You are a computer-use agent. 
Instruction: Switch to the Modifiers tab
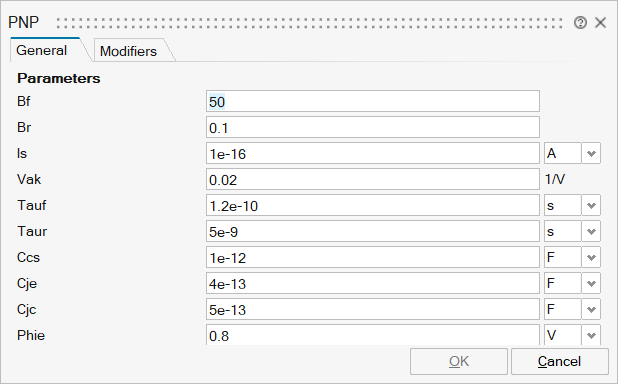128,51
